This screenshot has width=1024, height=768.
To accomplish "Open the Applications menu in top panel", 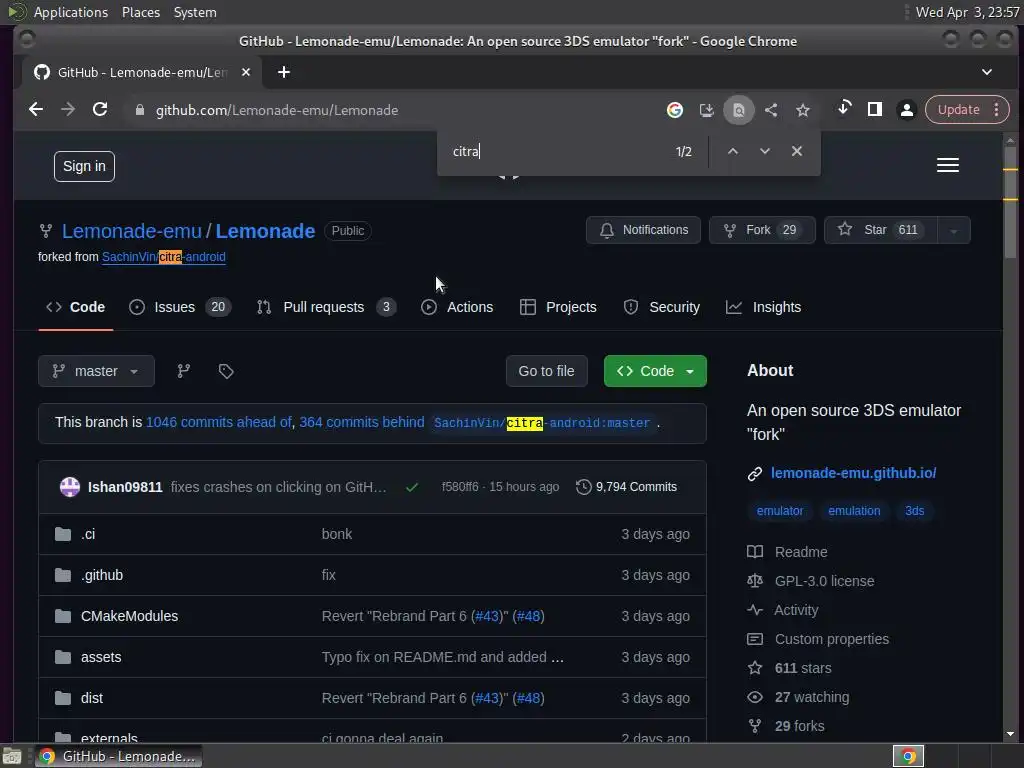I will click(71, 12).
